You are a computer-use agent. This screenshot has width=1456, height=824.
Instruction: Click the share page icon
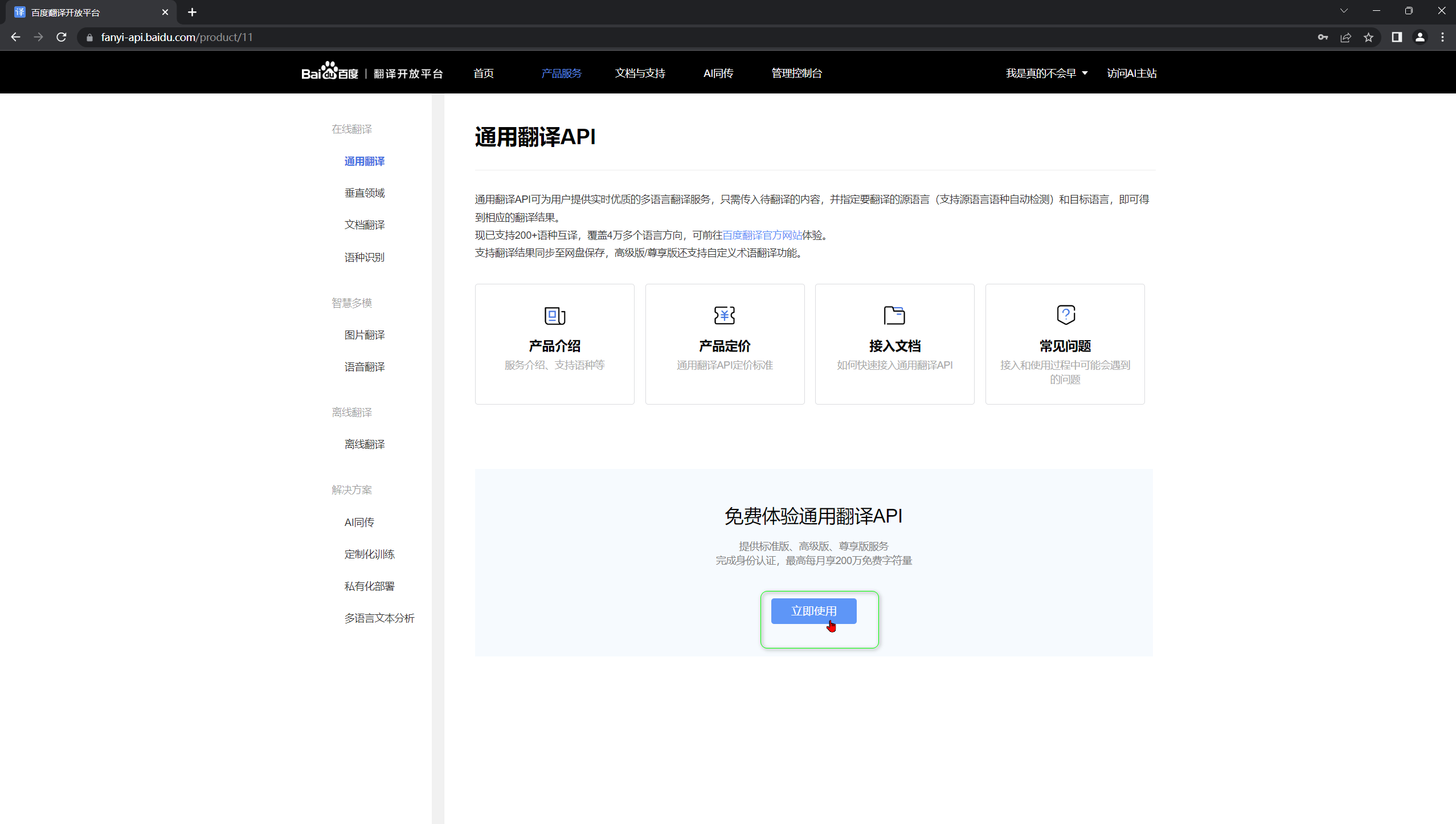[x=1345, y=37]
